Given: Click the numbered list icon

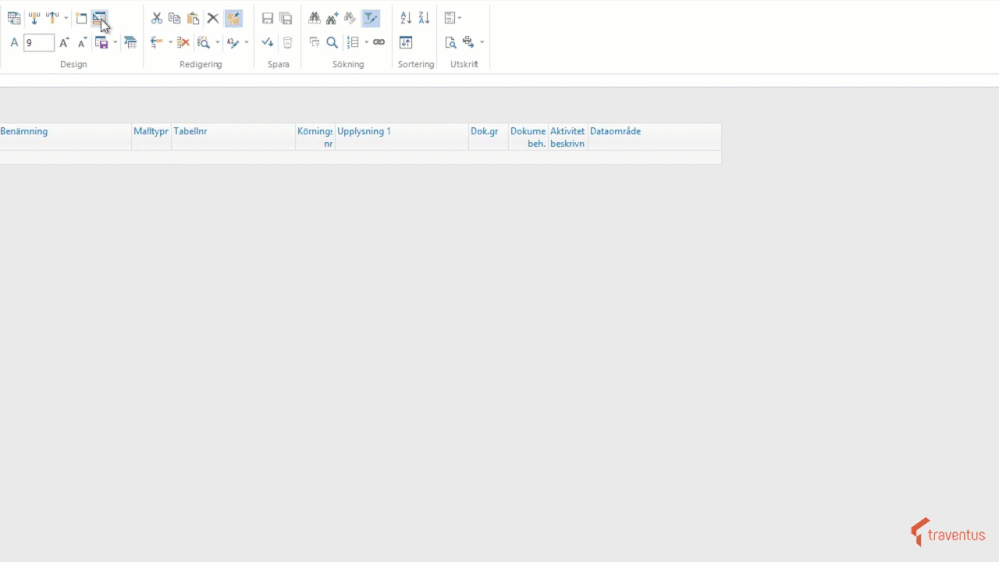Looking at the screenshot, I should point(353,43).
